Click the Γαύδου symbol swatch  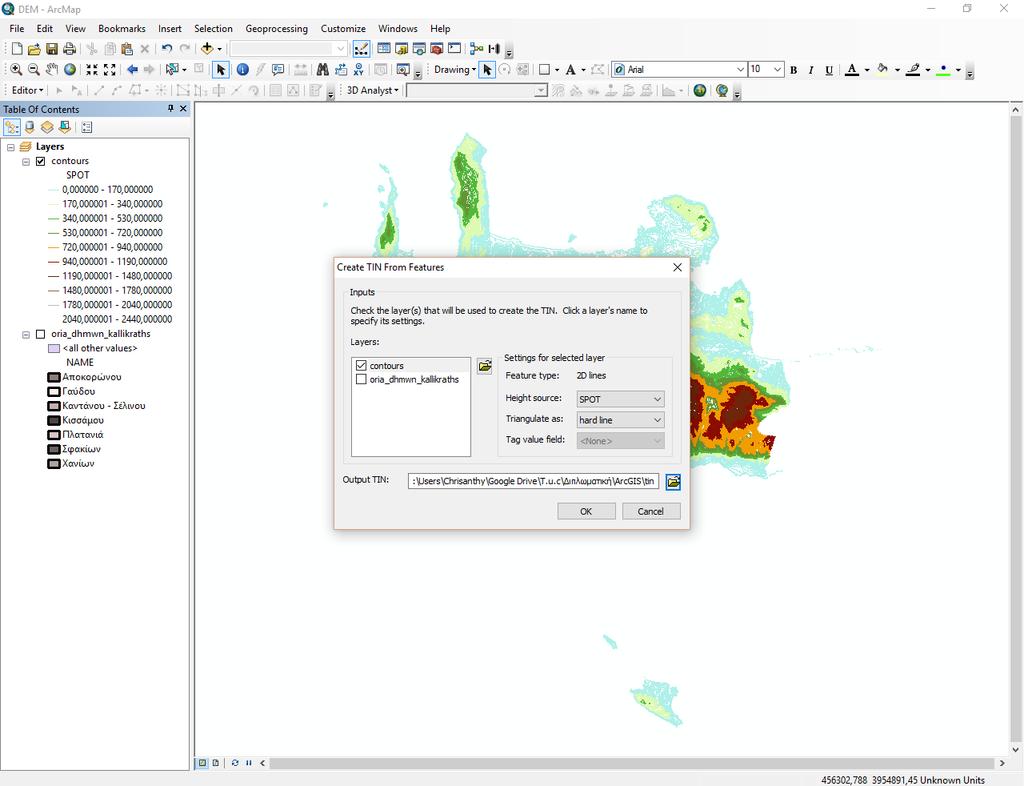[x=54, y=391]
